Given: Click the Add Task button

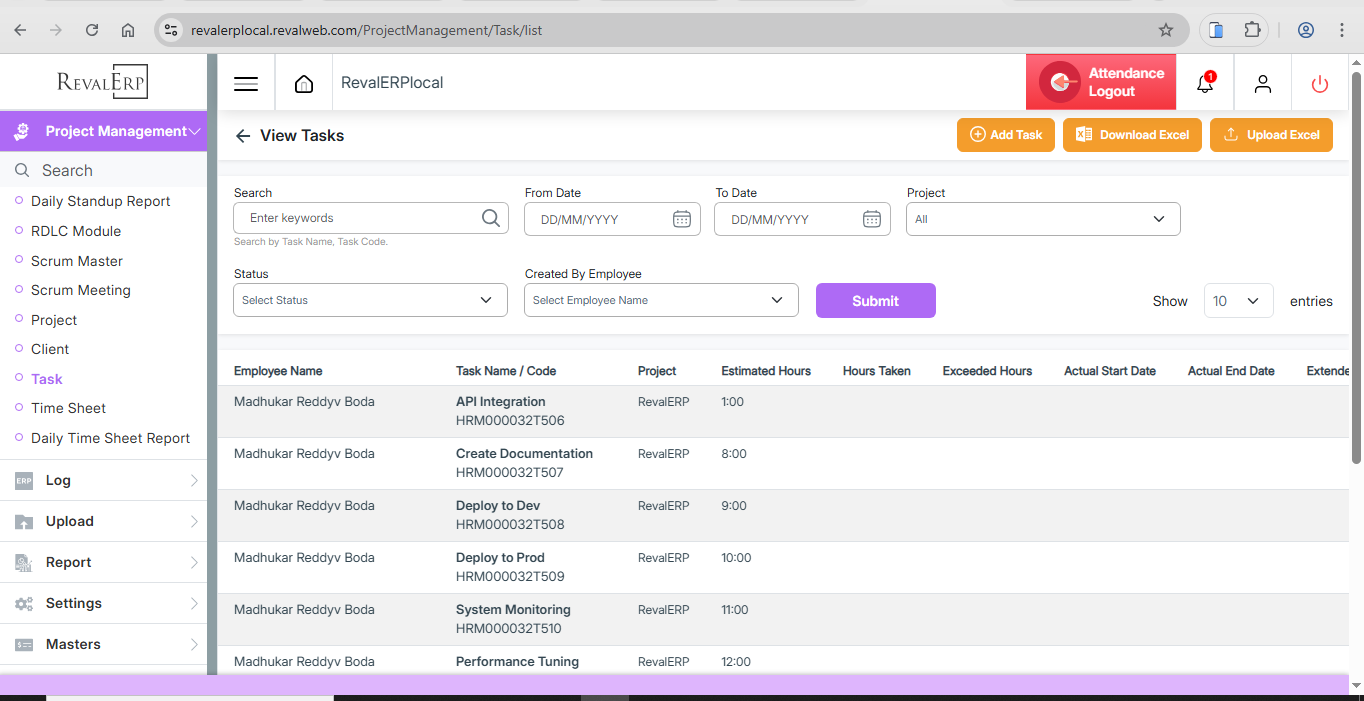Looking at the screenshot, I should pos(1005,135).
